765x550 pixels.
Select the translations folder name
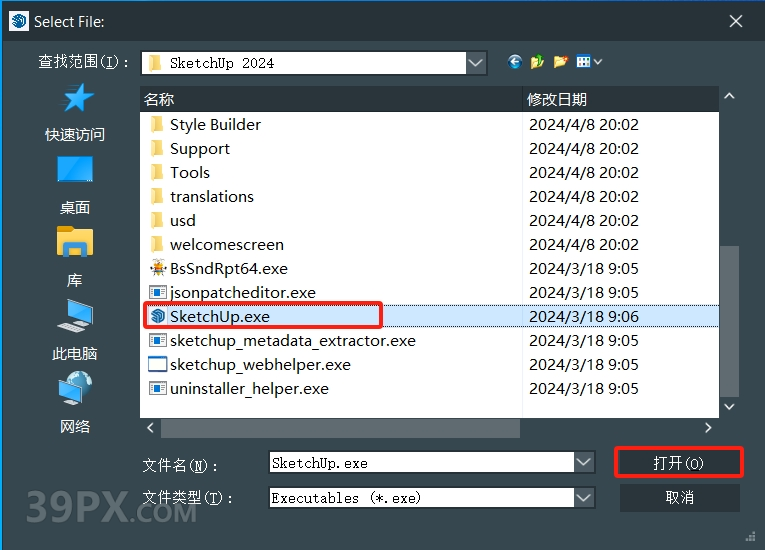point(212,196)
